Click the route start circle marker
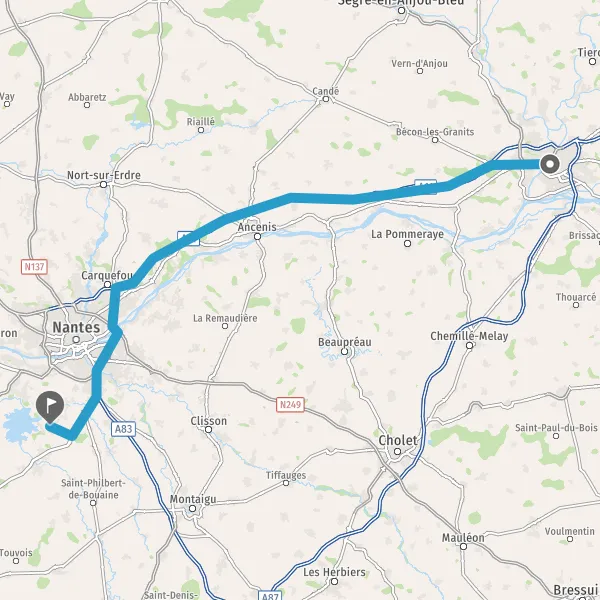600x600 pixels. click(x=550, y=165)
